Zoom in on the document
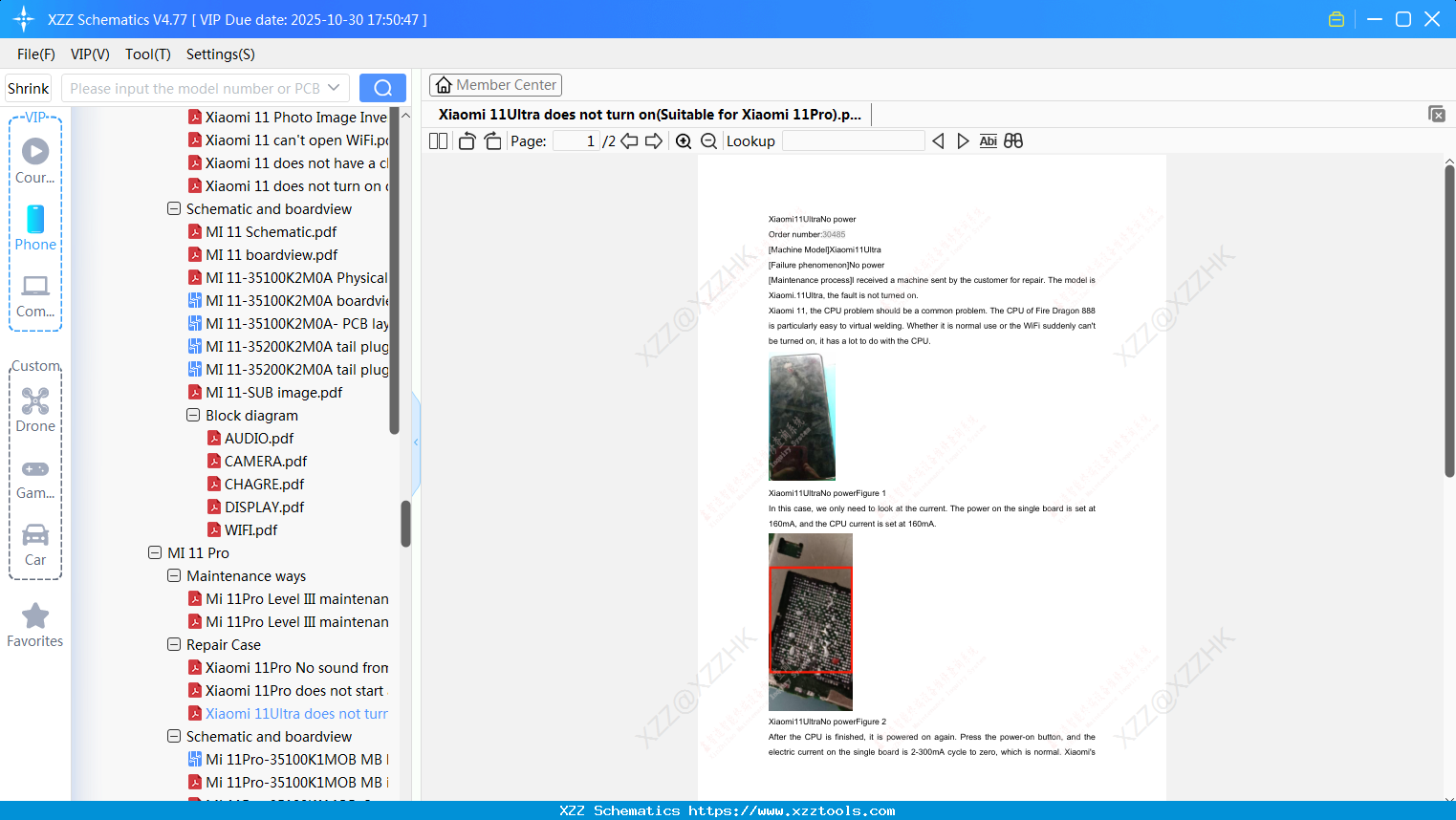This screenshot has width=1456, height=820. pyautogui.click(x=684, y=141)
